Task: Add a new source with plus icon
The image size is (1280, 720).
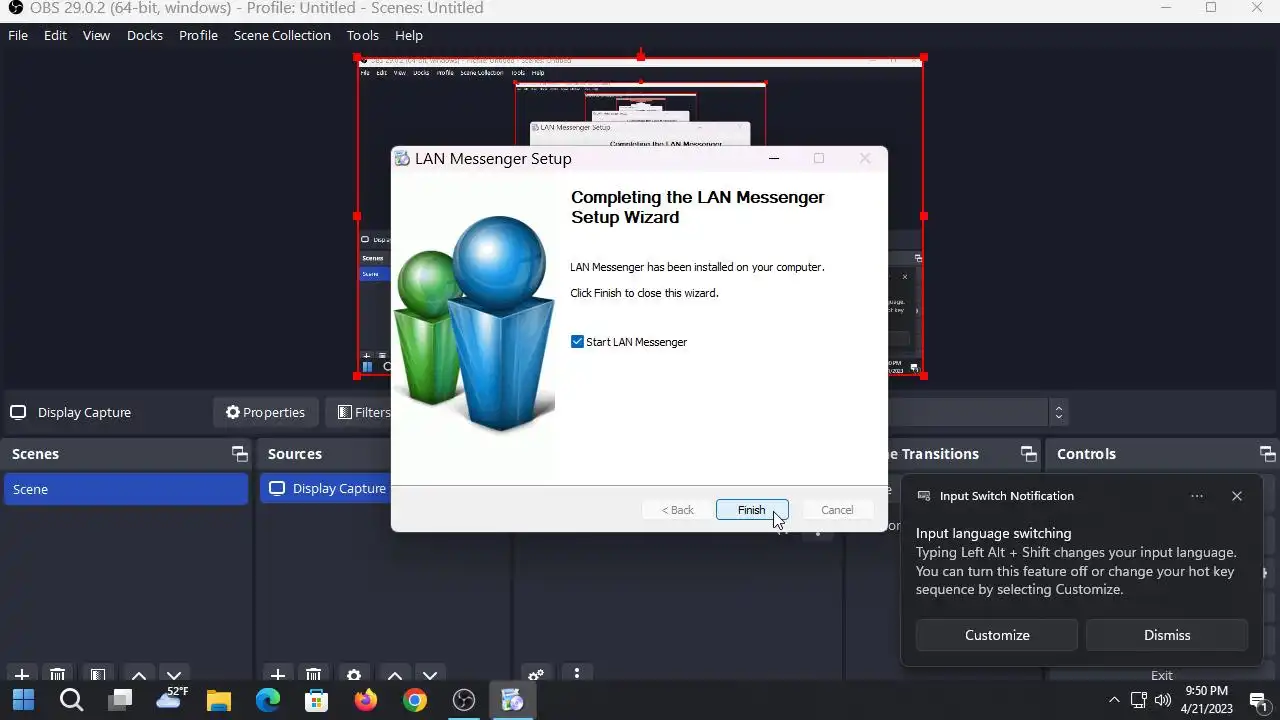Action: point(277,675)
